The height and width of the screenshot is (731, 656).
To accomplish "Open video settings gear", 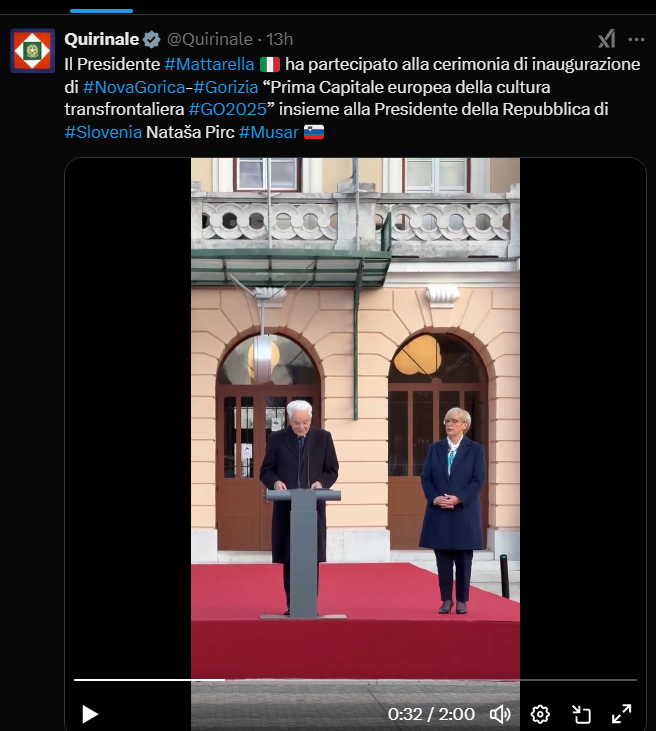I will (540, 714).
